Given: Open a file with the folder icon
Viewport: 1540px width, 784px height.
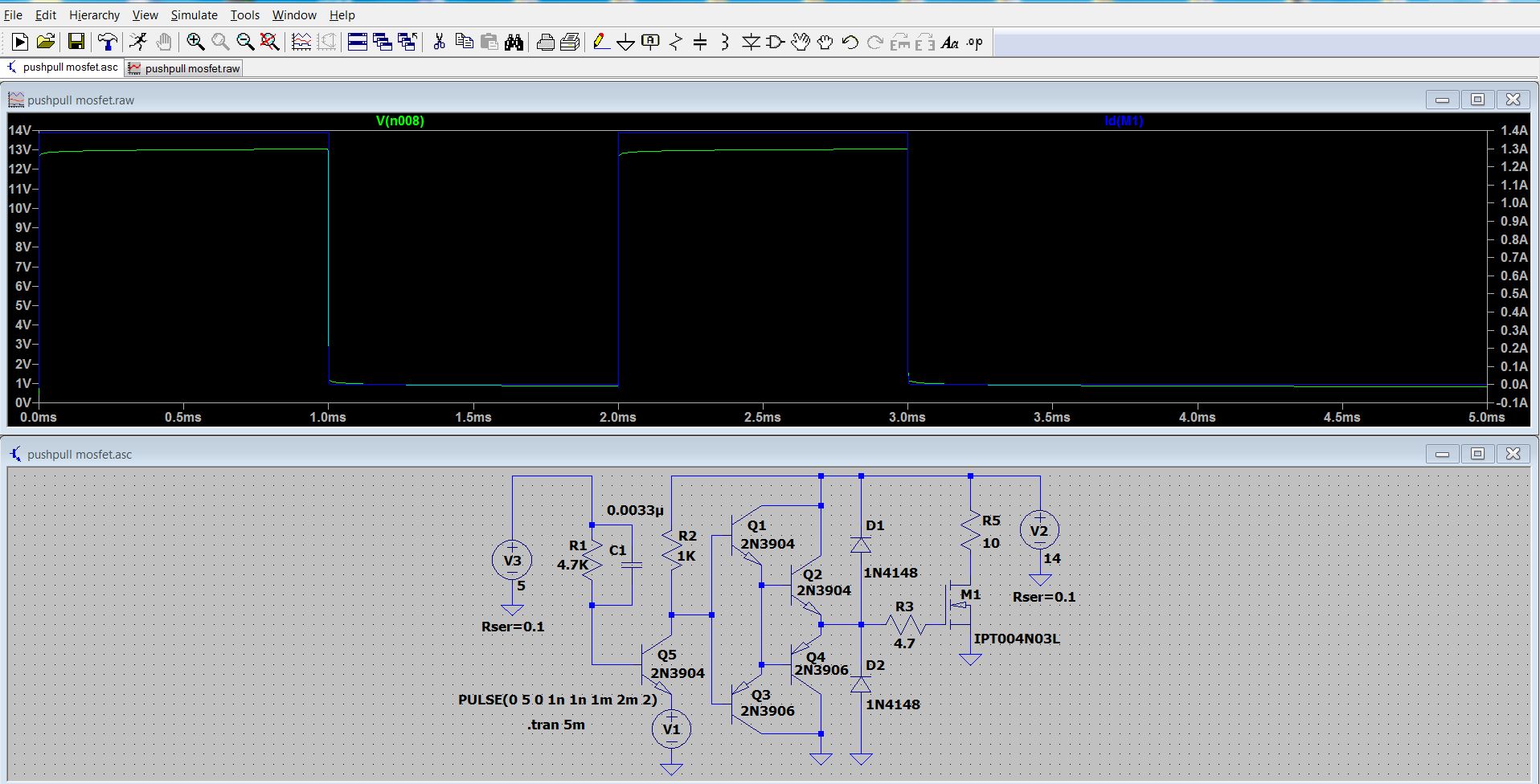Looking at the screenshot, I should [46, 42].
